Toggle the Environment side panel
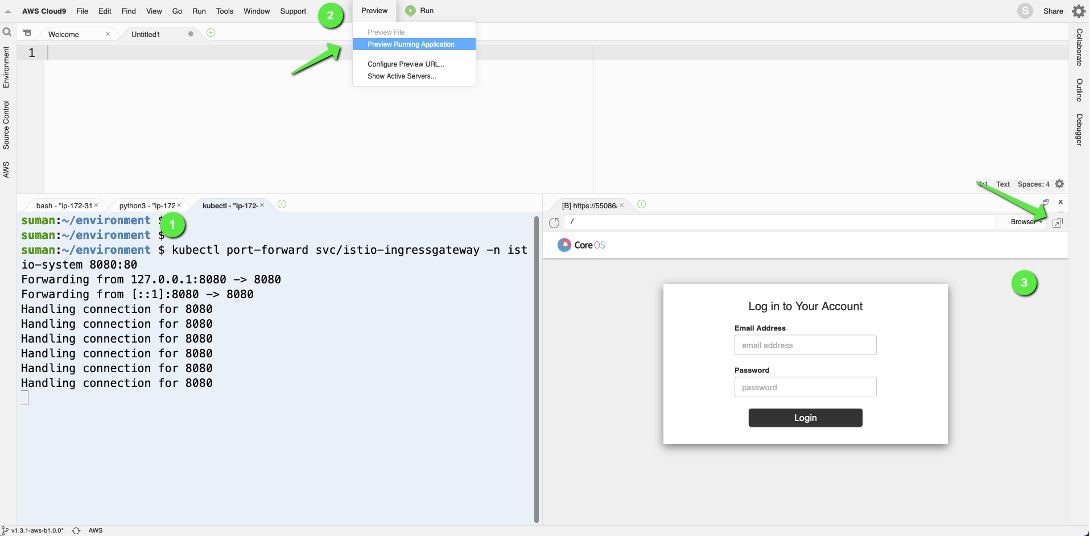1090x536 pixels. pyautogui.click(x=6, y=67)
